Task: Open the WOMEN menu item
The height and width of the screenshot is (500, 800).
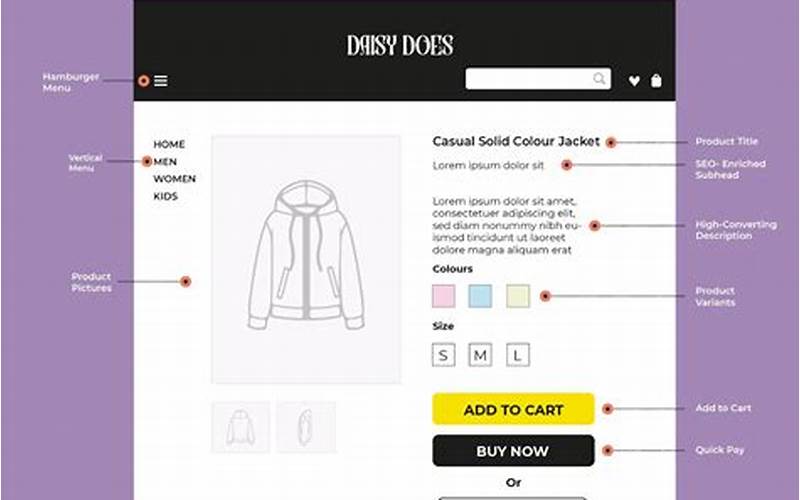Action: (x=174, y=179)
